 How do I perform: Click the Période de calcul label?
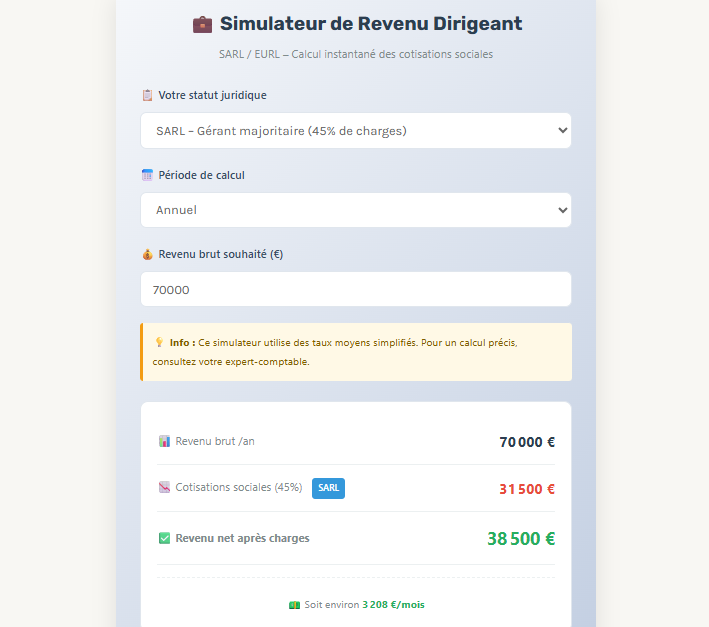coord(201,175)
